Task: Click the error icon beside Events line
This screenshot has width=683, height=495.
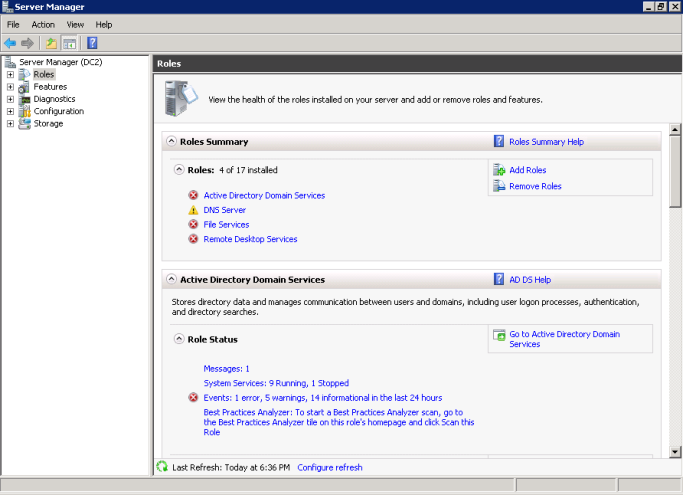Action: click(x=193, y=397)
